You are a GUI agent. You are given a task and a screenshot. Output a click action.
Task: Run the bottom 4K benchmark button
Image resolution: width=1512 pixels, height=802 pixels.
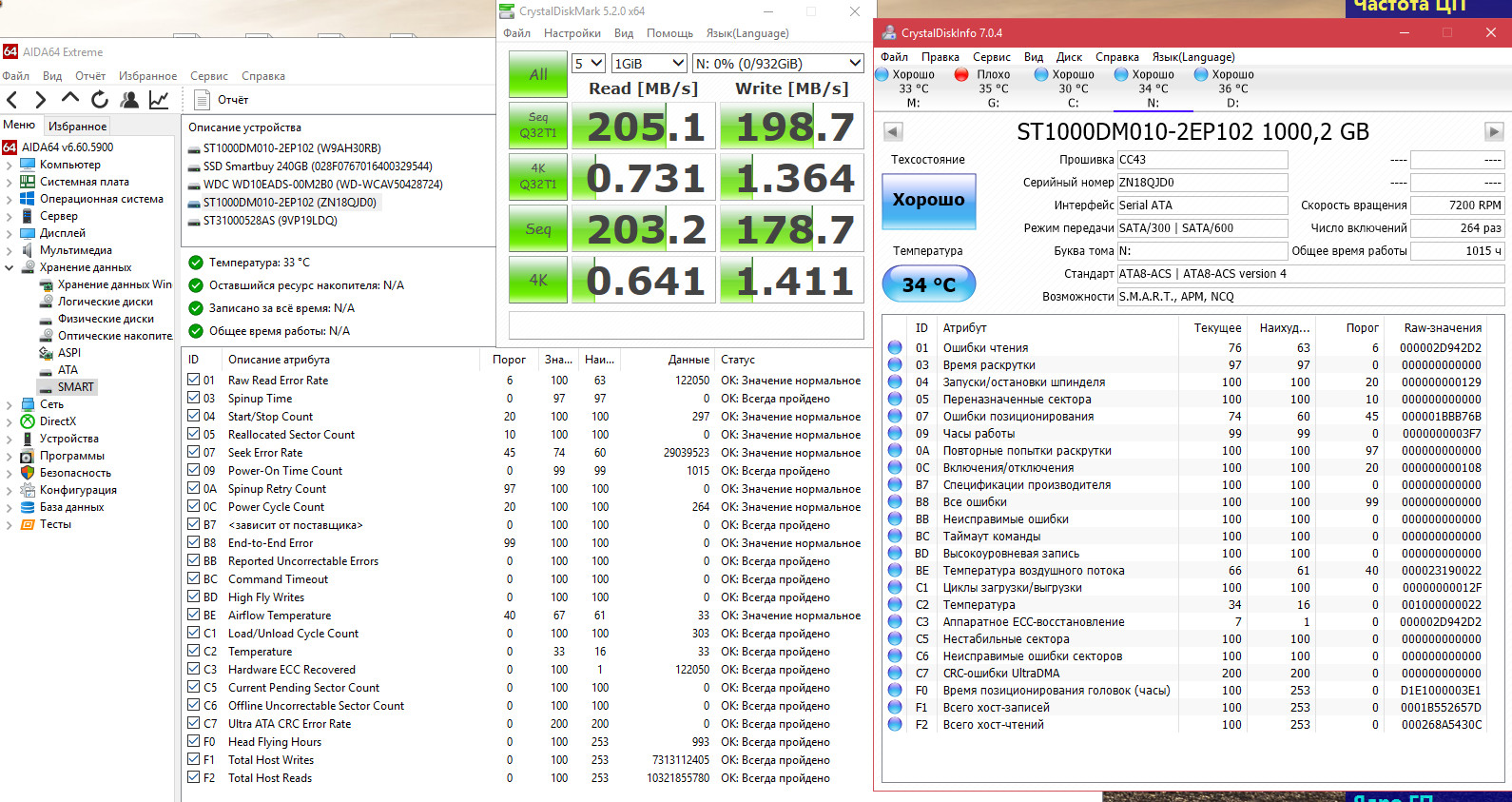pyautogui.click(x=538, y=280)
